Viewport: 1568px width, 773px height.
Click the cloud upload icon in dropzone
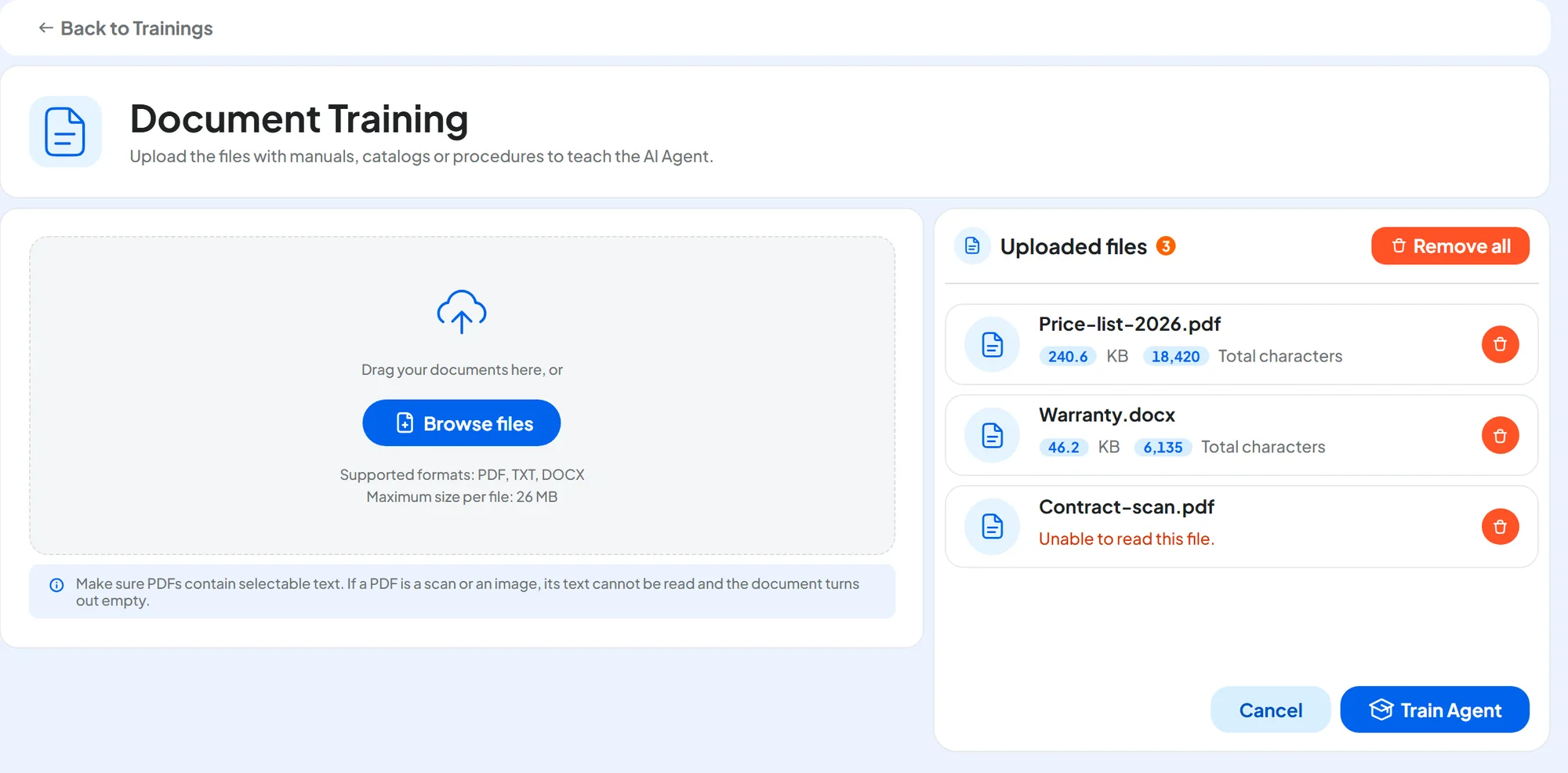point(462,312)
